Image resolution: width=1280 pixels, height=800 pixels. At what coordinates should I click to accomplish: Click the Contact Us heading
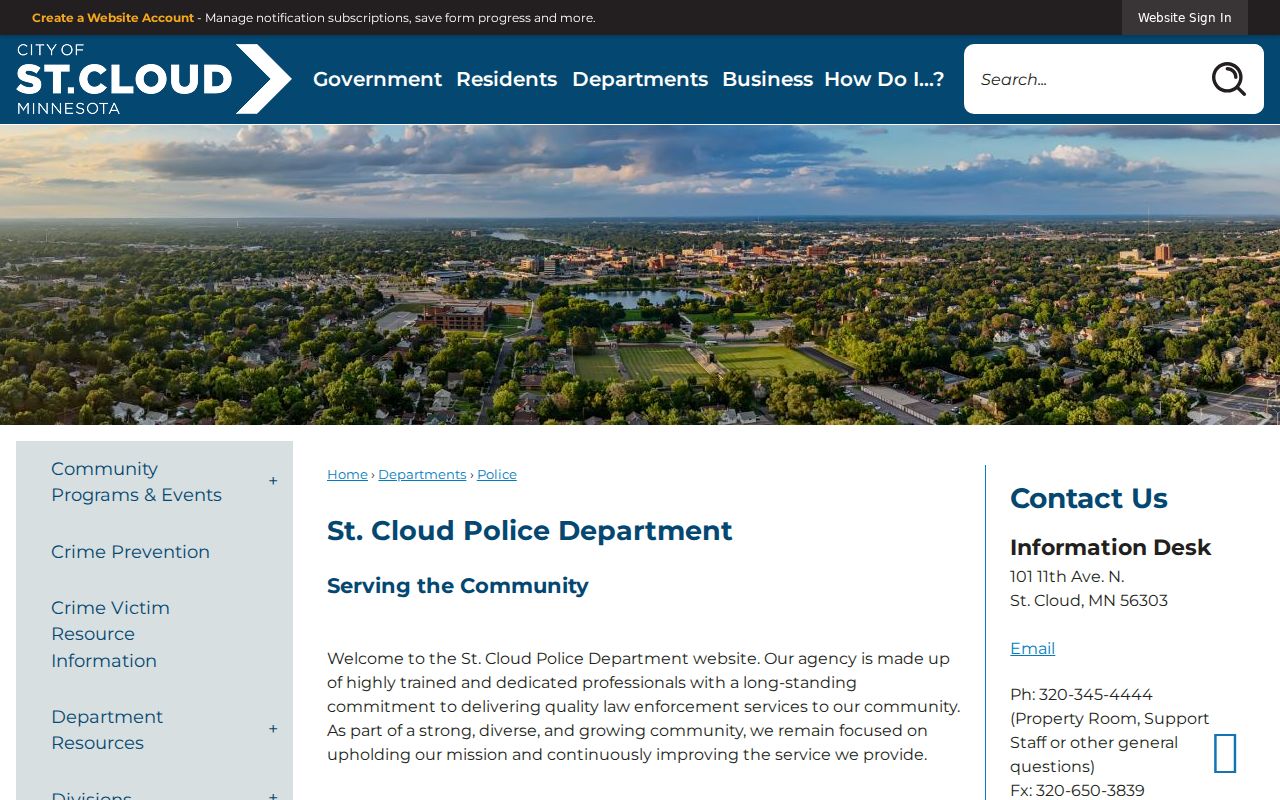pyautogui.click(x=1089, y=498)
